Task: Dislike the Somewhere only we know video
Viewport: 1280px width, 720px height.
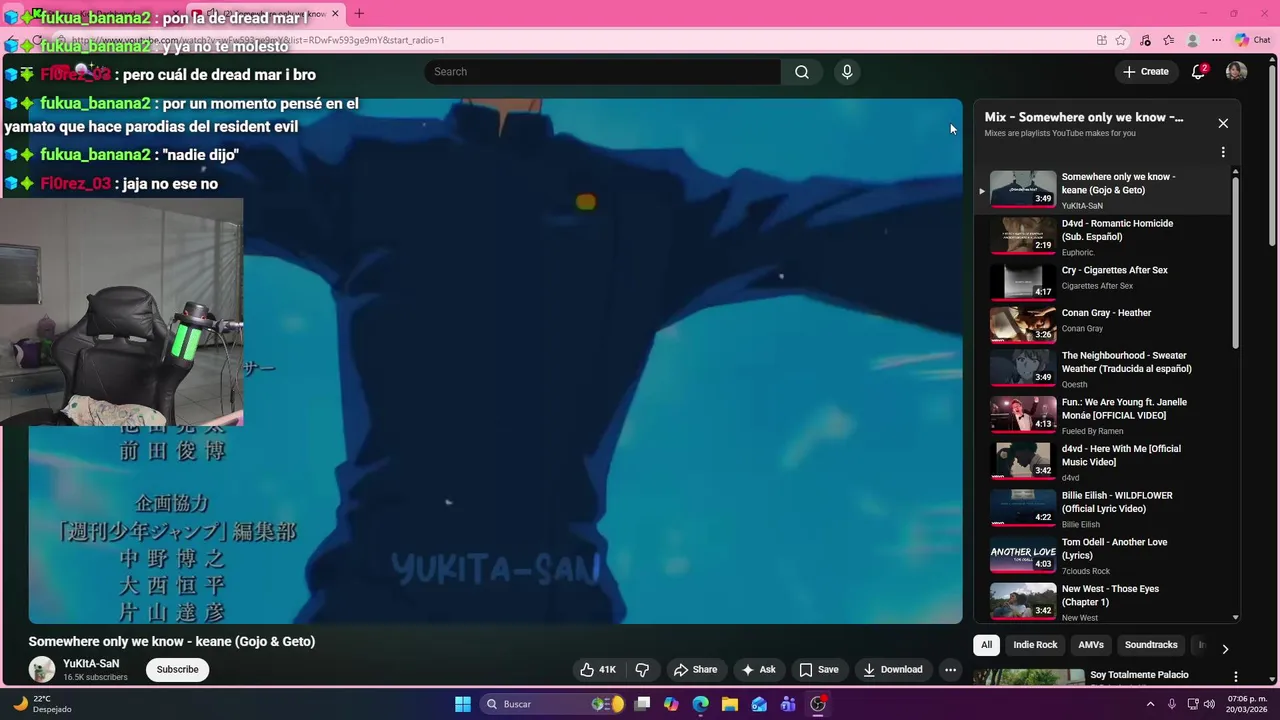Action: [x=643, y=669]
